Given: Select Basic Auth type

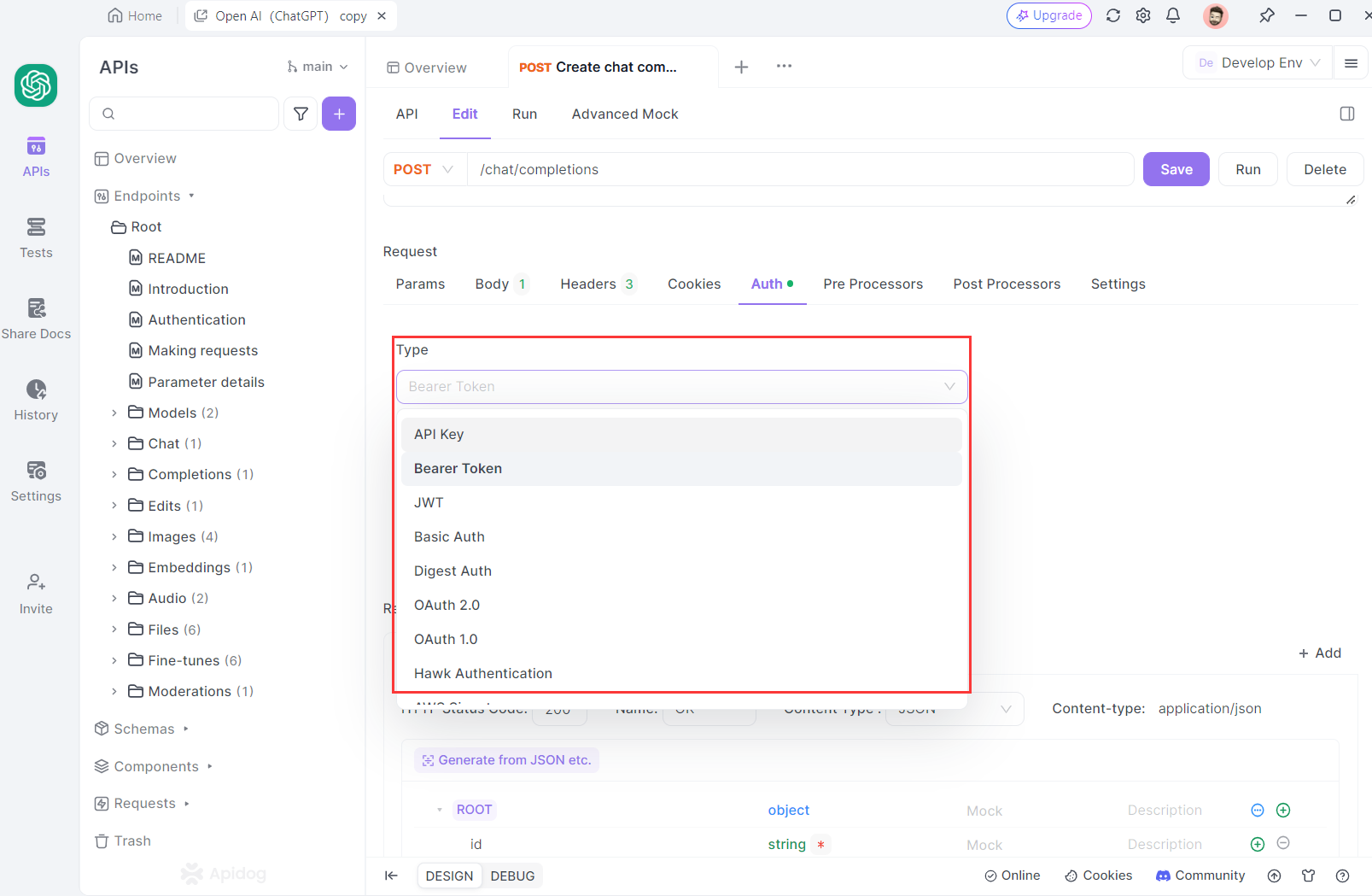Looking at the screenshot, I should pos(681,536).
